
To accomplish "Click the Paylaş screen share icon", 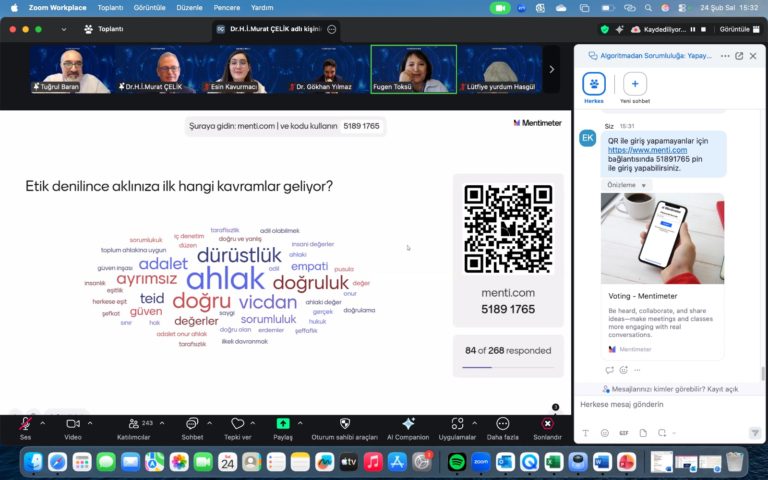I will coord(283,424).
